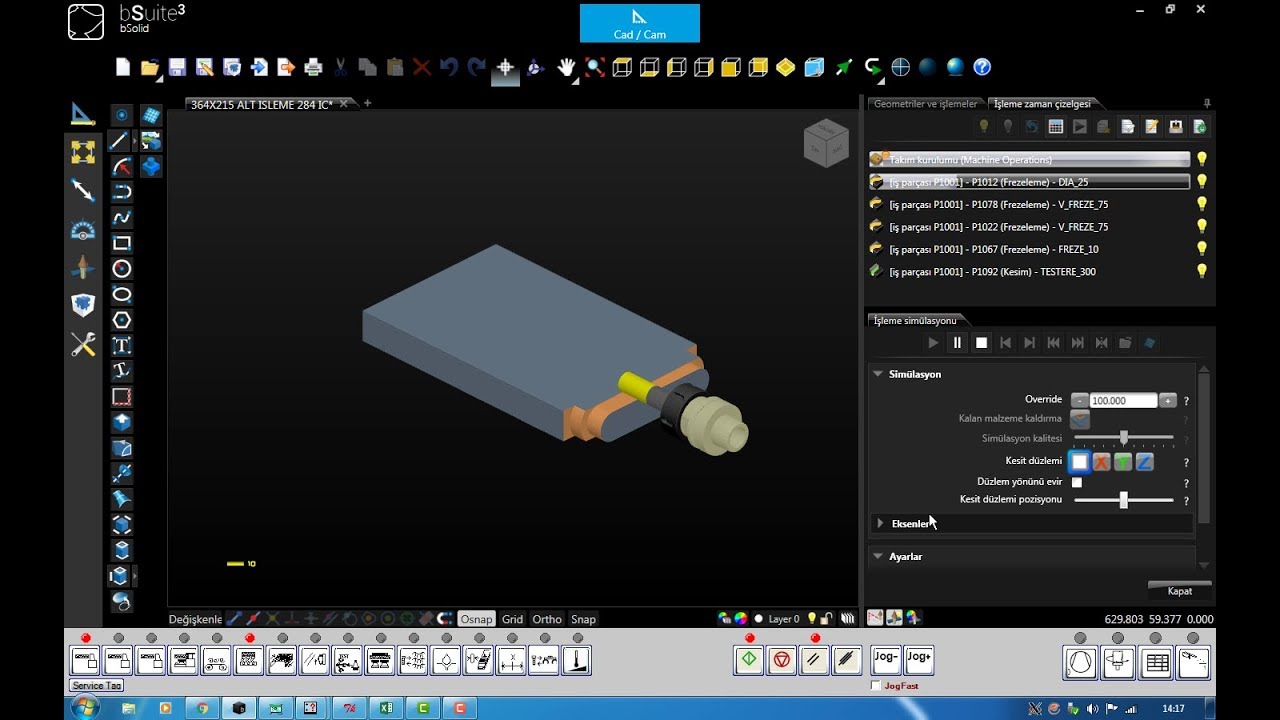Open the Windows Start button
Screen dimensions: 1280x720
pos(84,708)
